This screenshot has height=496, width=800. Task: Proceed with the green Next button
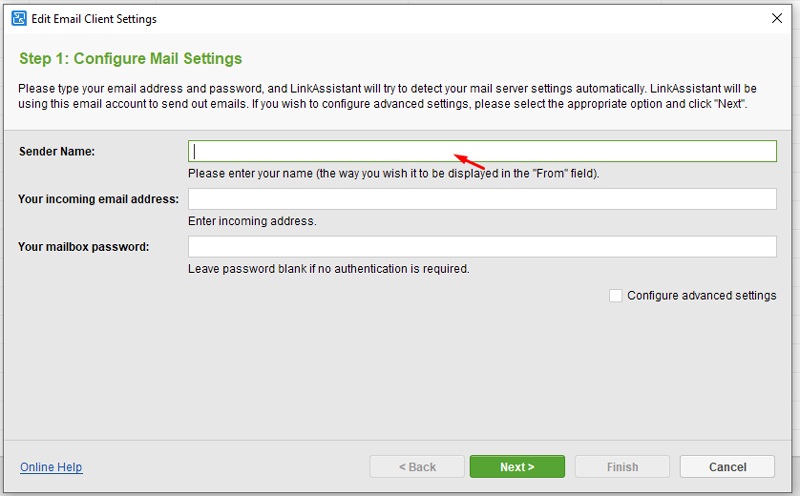517,467
